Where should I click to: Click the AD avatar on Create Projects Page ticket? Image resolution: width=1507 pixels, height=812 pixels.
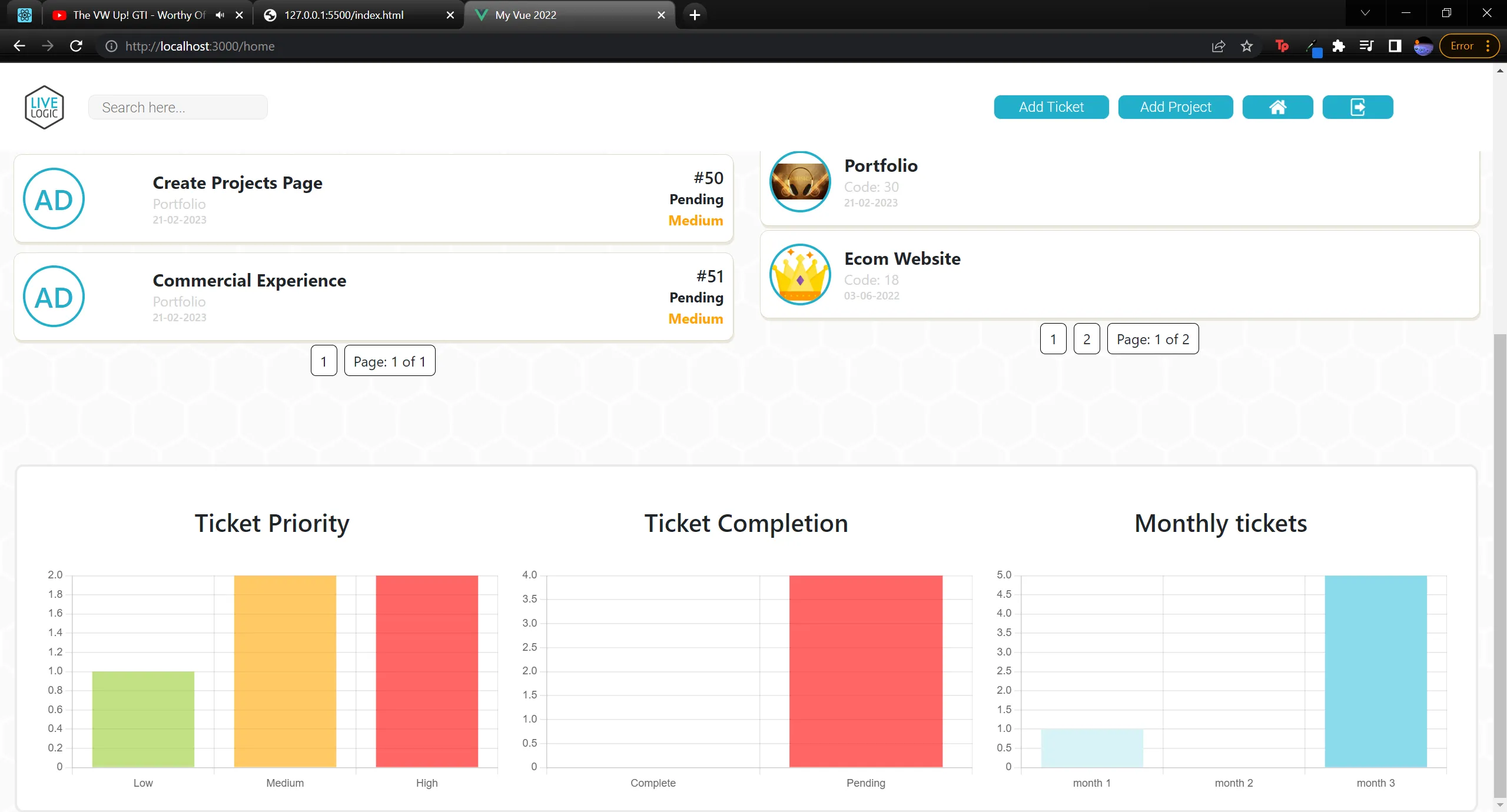coord(53,198)
